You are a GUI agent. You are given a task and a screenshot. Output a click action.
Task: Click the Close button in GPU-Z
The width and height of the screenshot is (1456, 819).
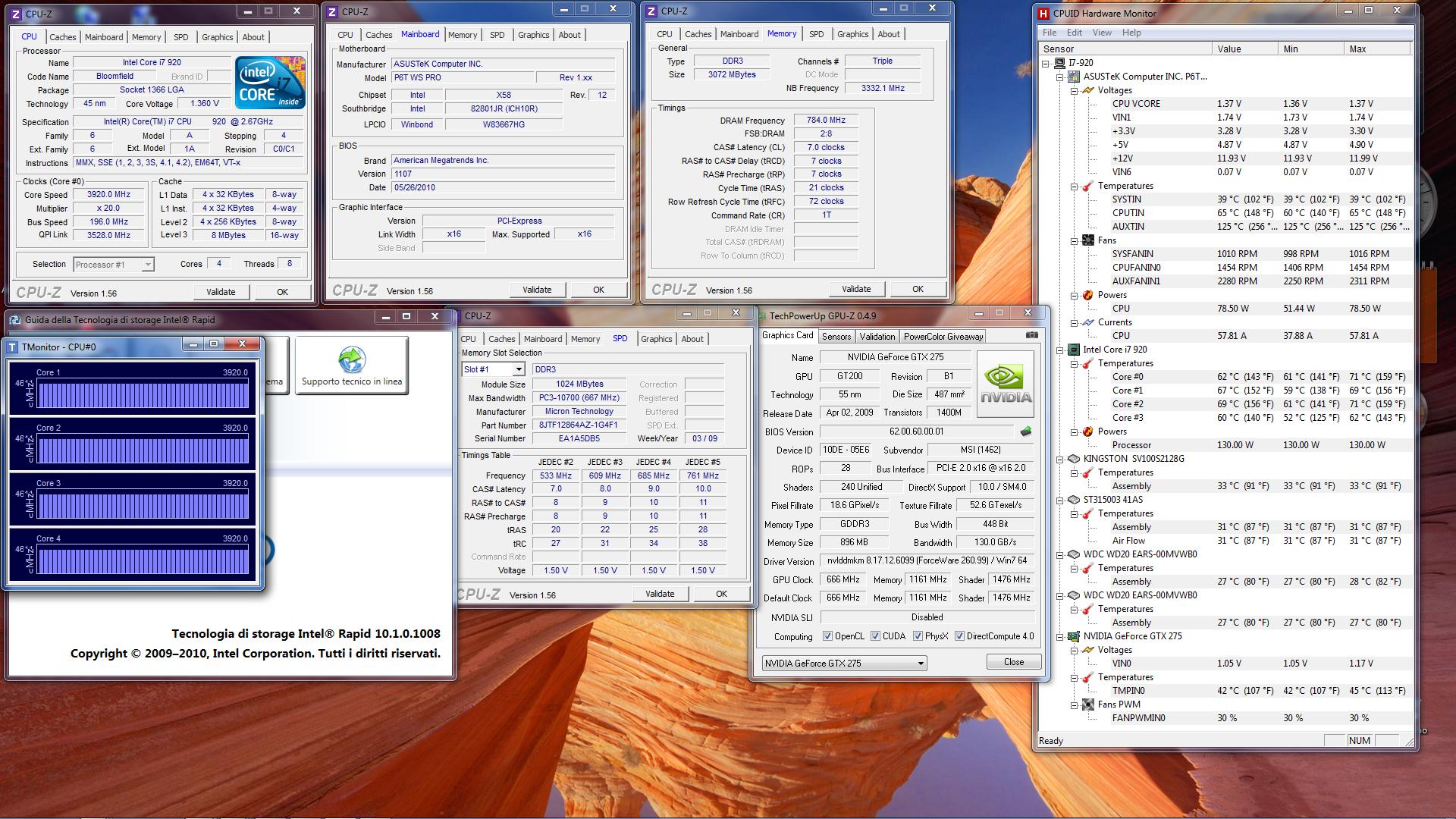pos(1014,662)
